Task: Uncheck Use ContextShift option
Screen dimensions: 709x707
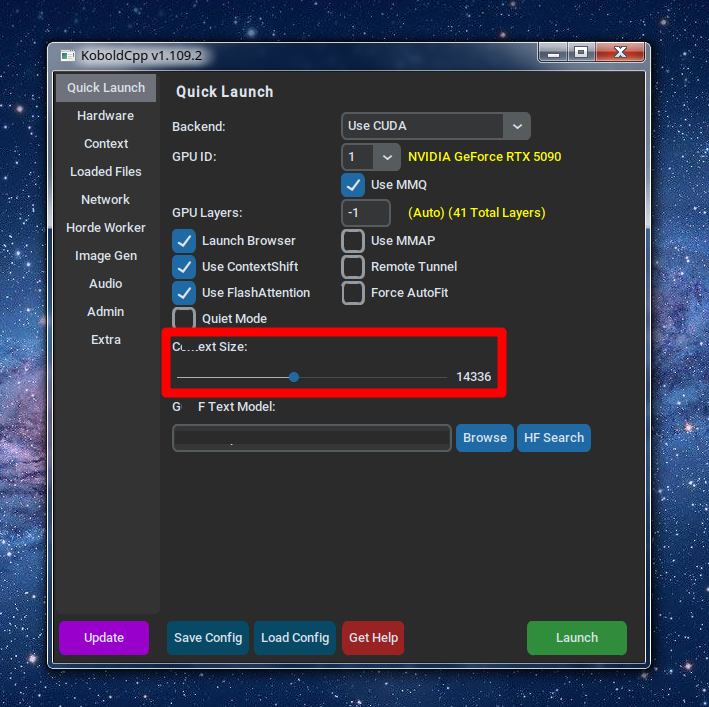Action: click(184, 267)
